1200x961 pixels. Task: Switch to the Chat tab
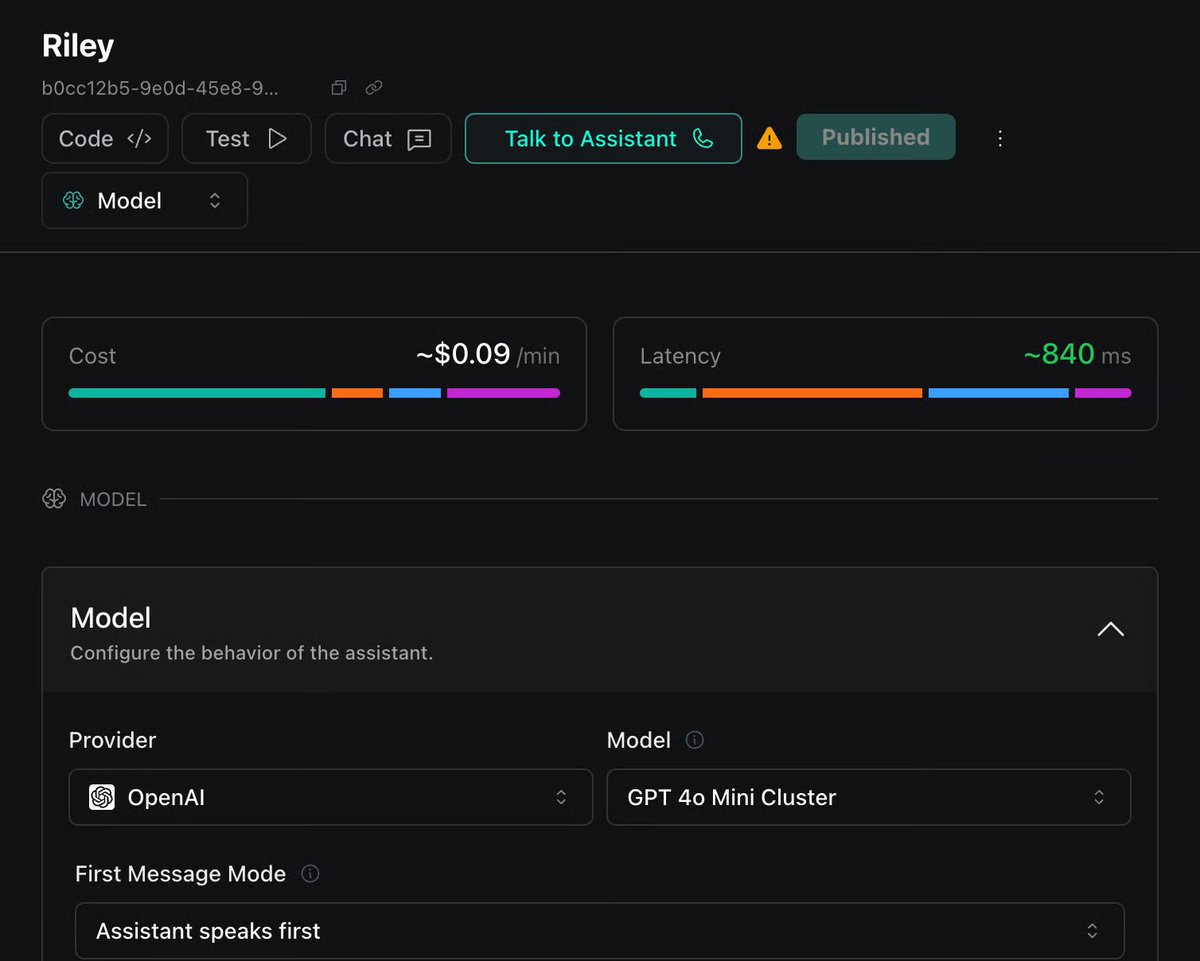(388, 139)
